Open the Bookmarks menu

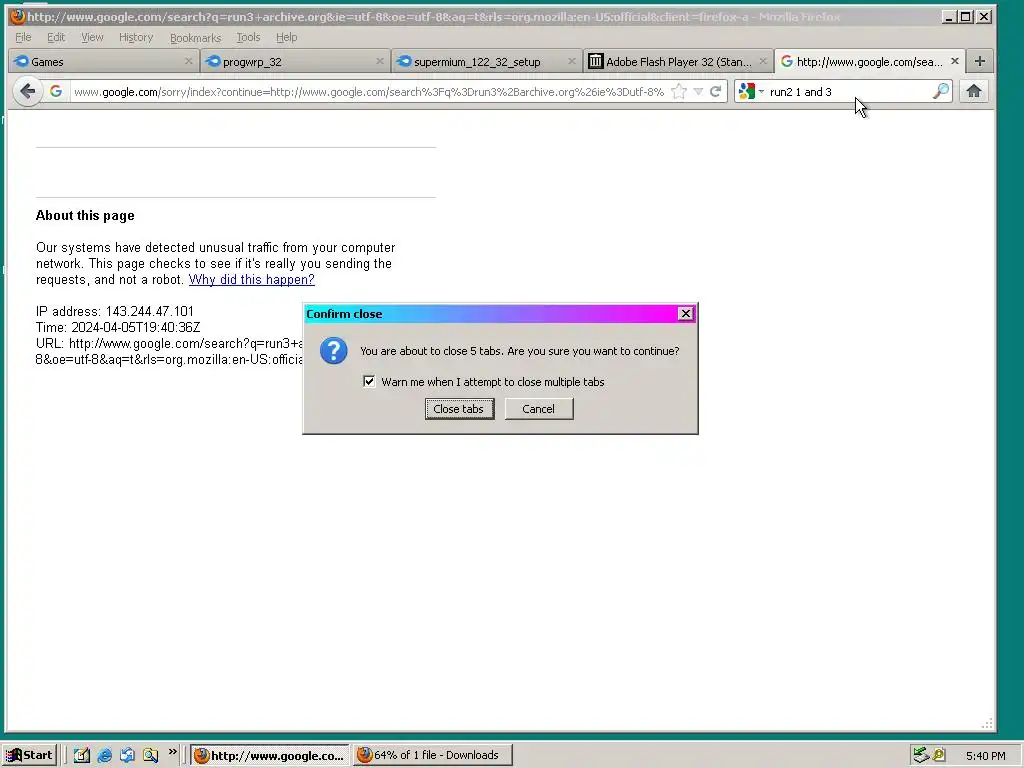coord(195,37)
